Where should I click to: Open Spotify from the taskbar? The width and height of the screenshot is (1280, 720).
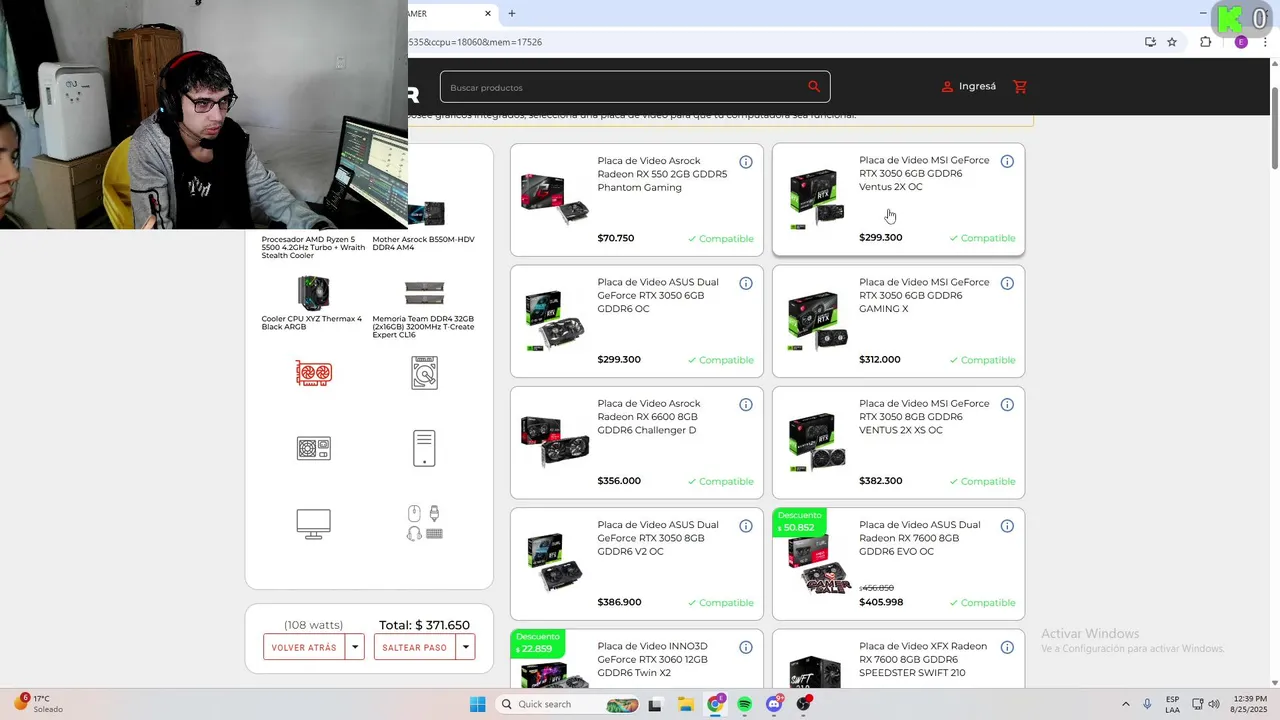(745, 704)
